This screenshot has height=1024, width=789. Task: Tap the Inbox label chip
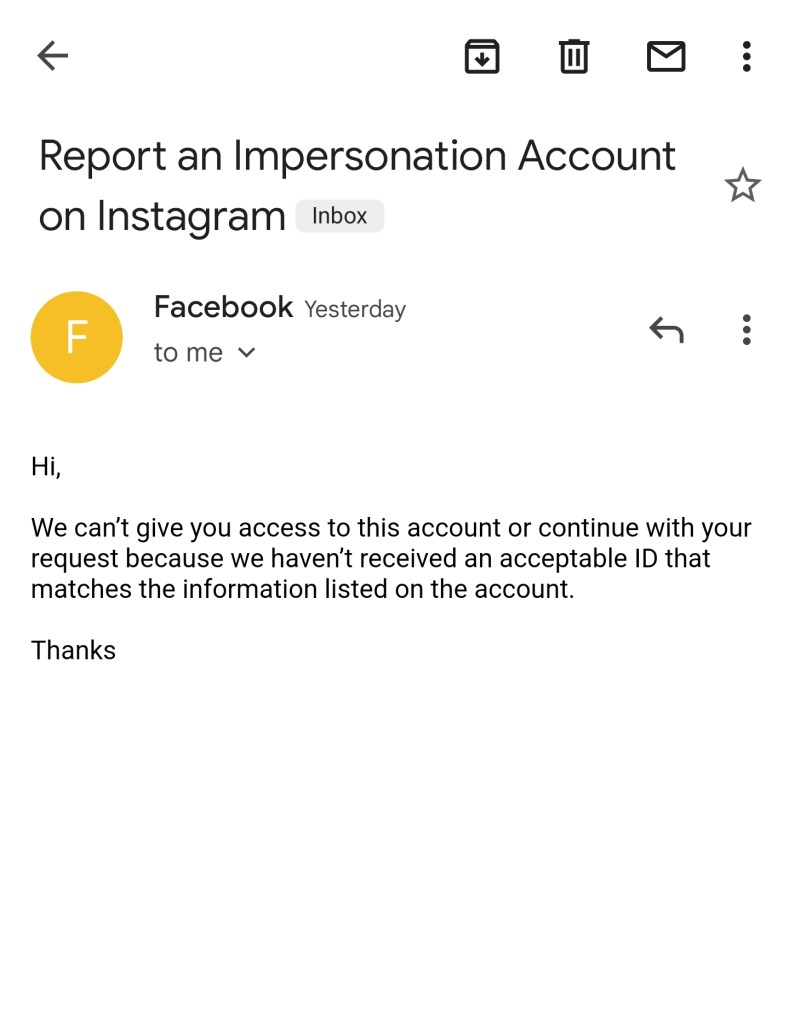(x=339, y=216)
